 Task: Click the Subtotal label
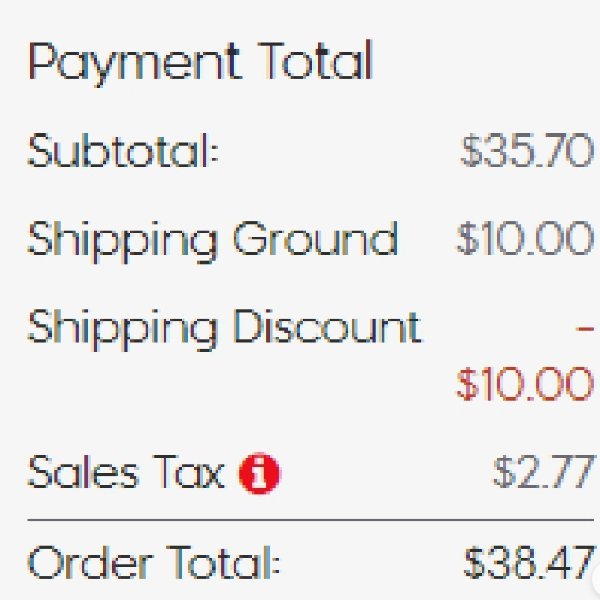tap(123, 150)
